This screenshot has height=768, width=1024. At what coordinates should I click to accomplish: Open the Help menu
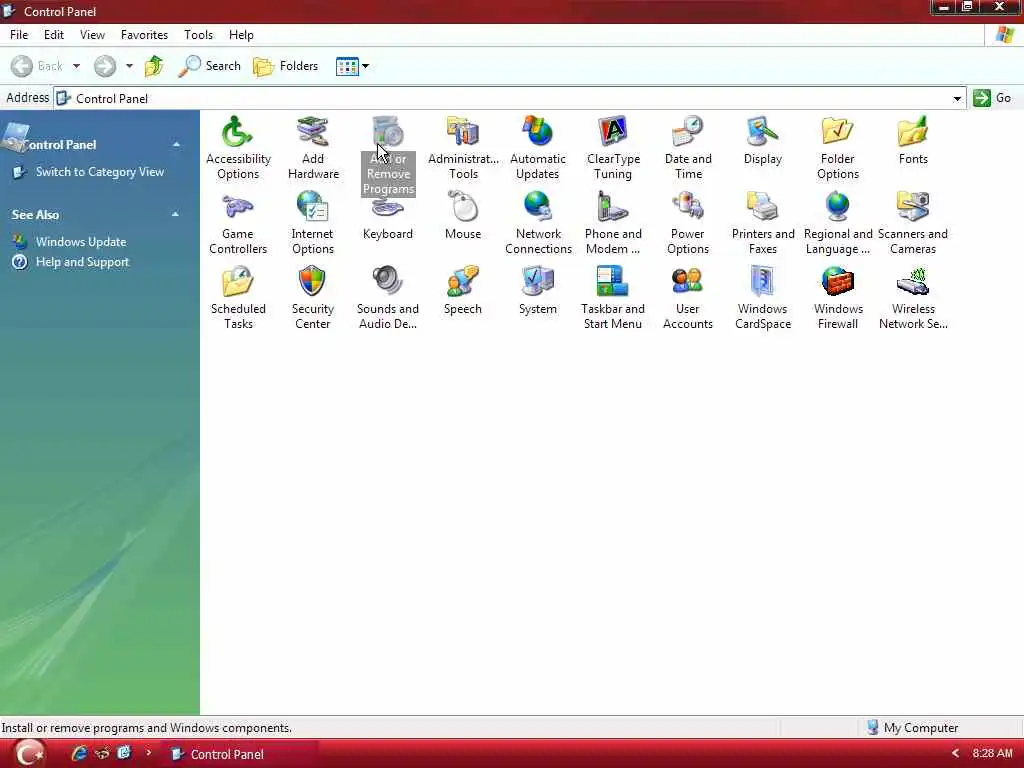tap(241, 35)
